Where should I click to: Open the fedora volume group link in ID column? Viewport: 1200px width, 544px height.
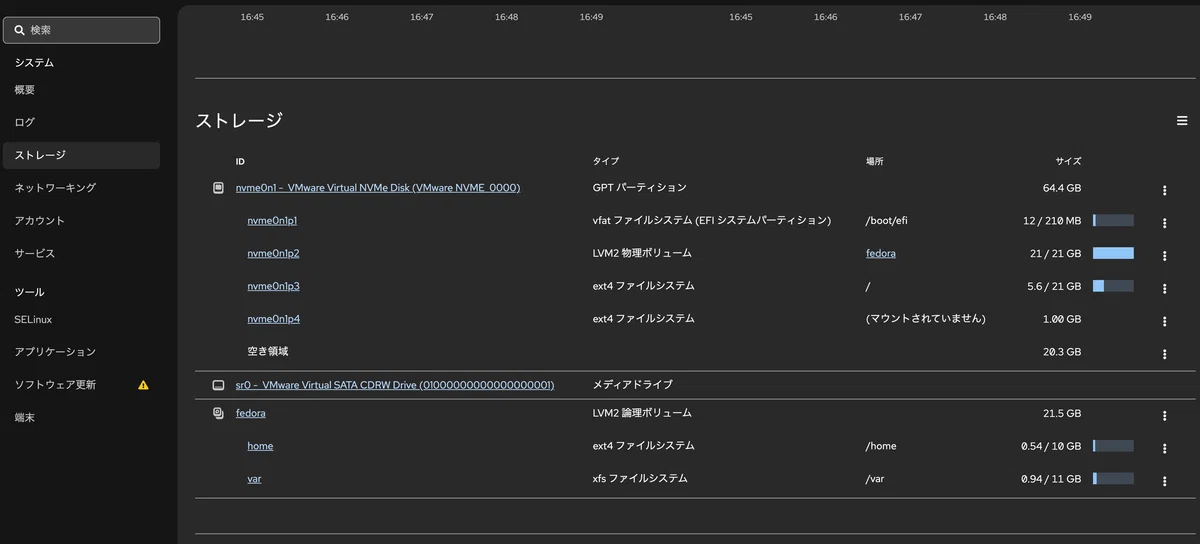pyautogui.click(x=251, y=413)
